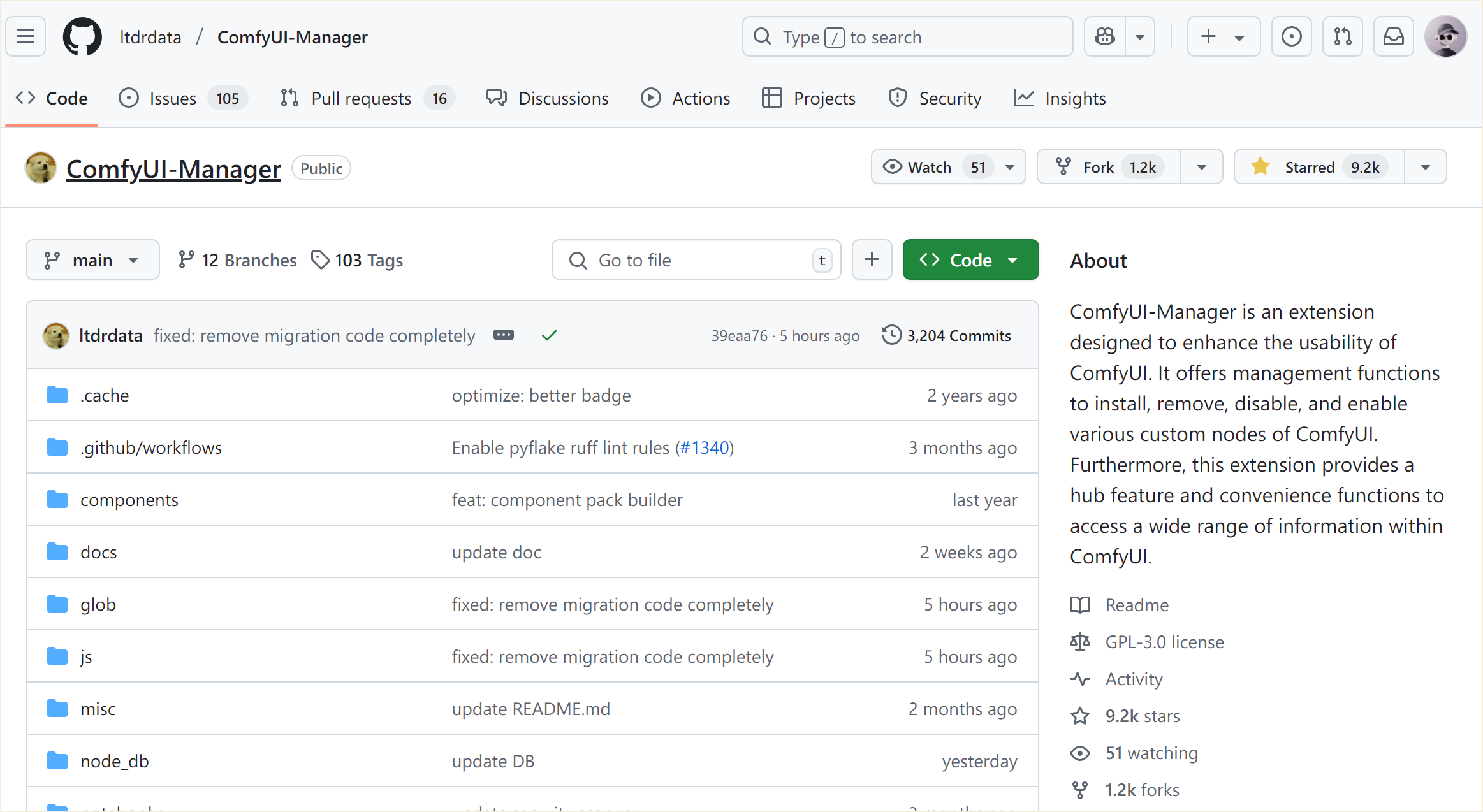The height and width of the screenshot is (812, 1483).
Task: Open the ltdrdata owner link in breadcrumb
Action: pos(150,37)
